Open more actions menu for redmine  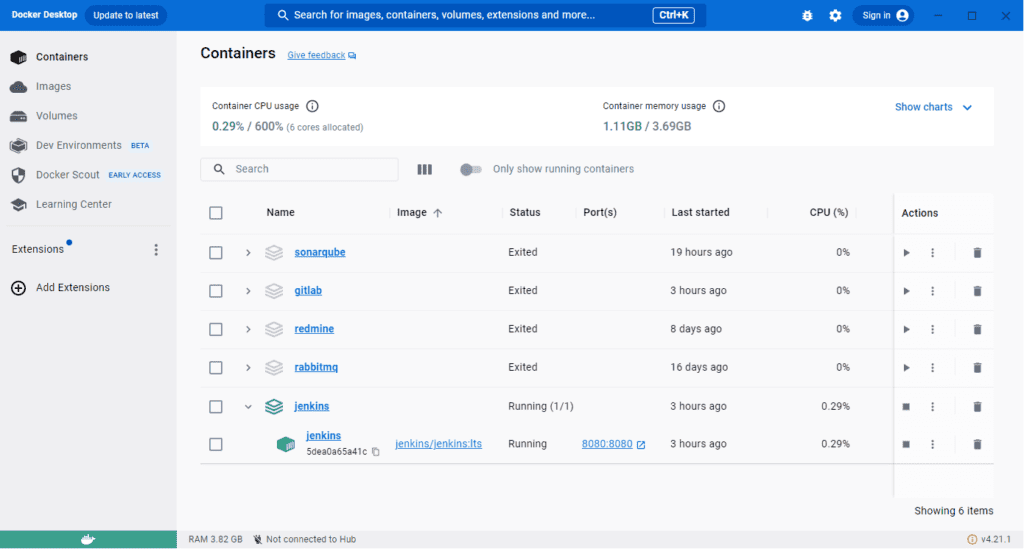(933, 330)
